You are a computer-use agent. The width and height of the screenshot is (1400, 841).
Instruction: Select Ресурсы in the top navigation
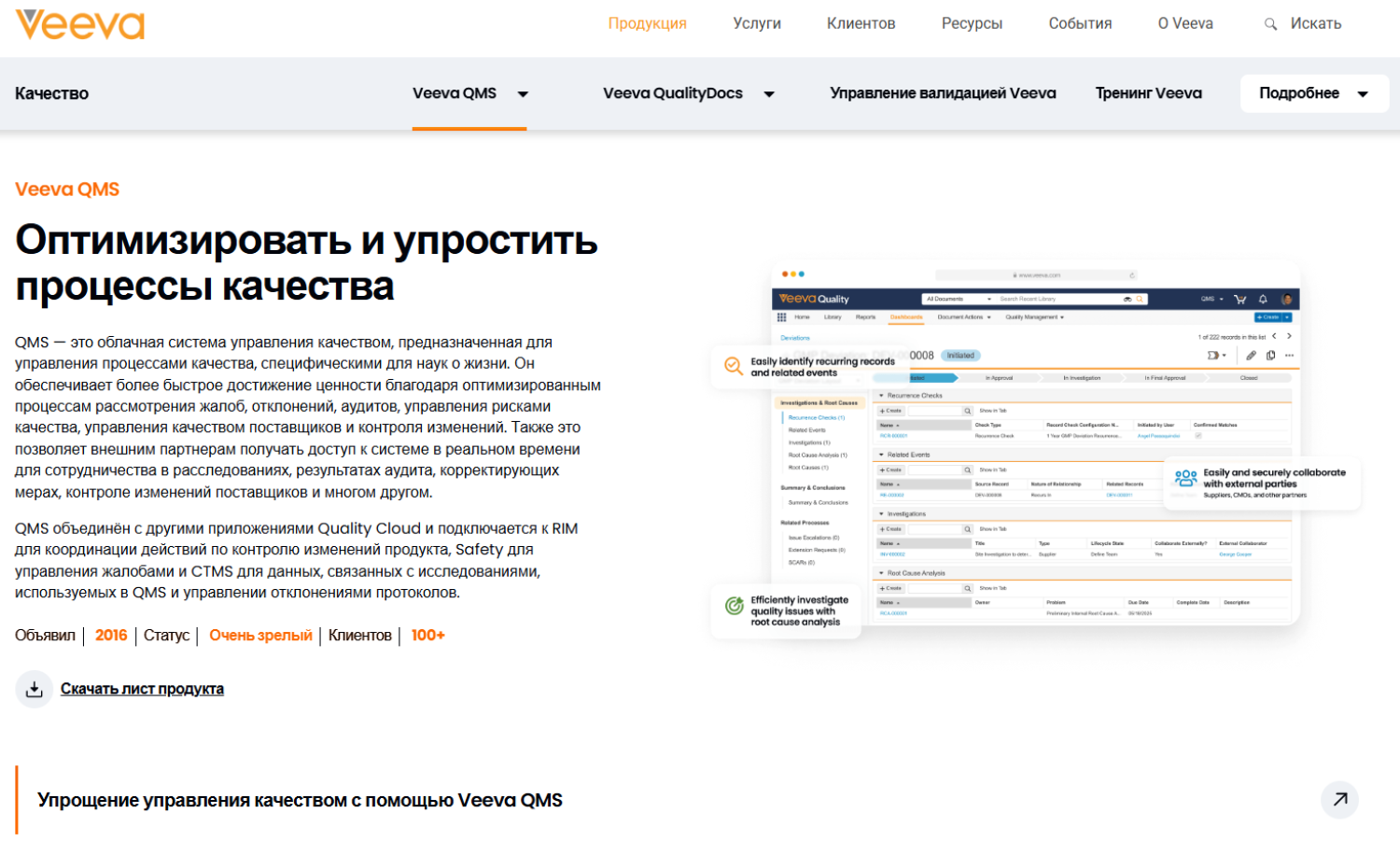972,24
